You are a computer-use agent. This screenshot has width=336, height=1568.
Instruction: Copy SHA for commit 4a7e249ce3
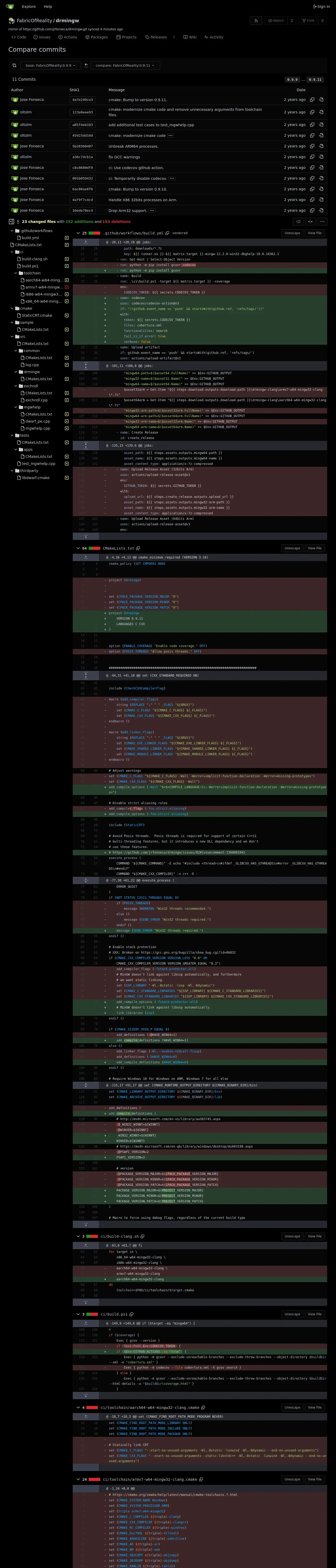(312, 100)
